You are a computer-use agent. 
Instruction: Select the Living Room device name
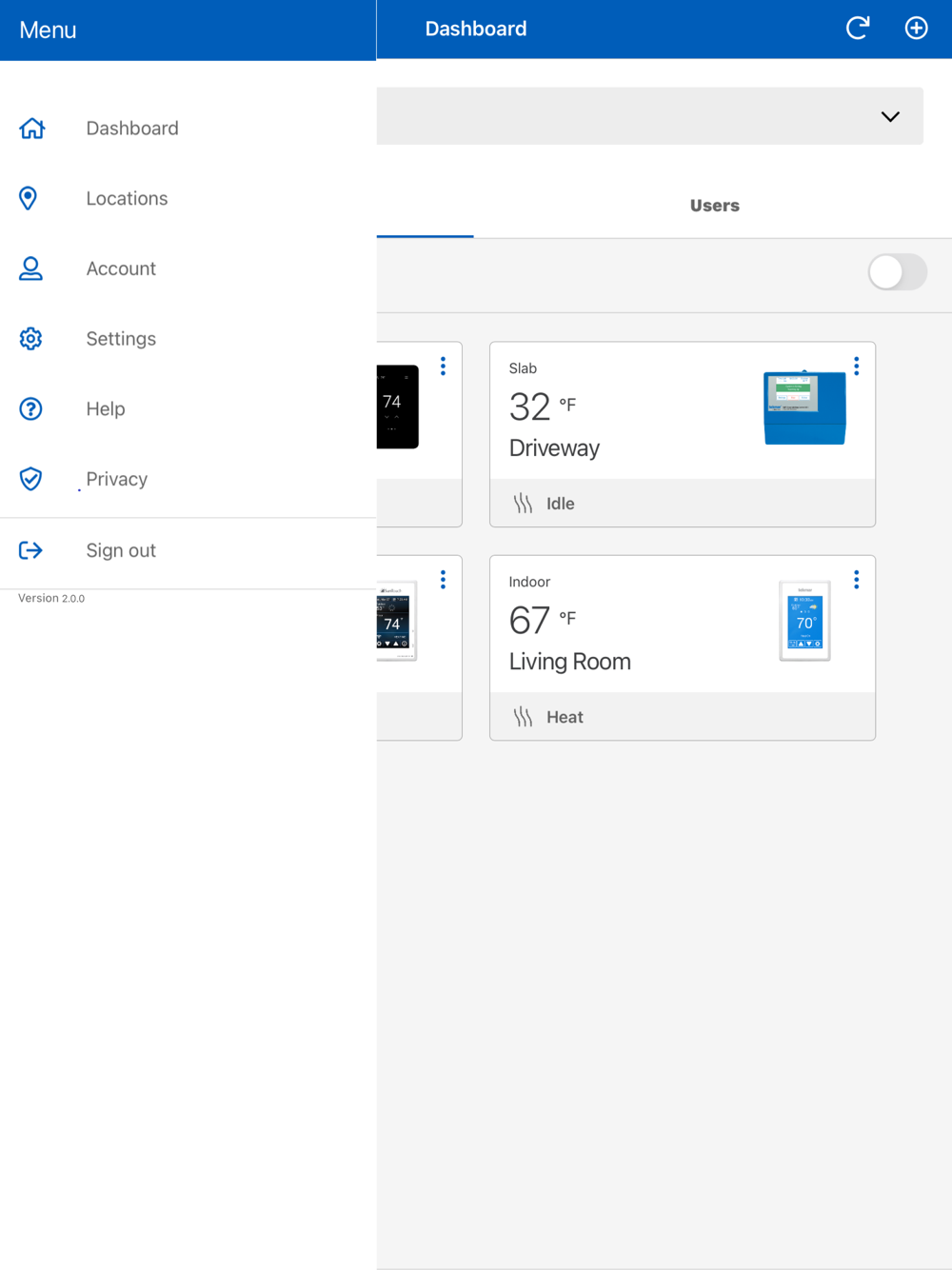tap(569, 661)
